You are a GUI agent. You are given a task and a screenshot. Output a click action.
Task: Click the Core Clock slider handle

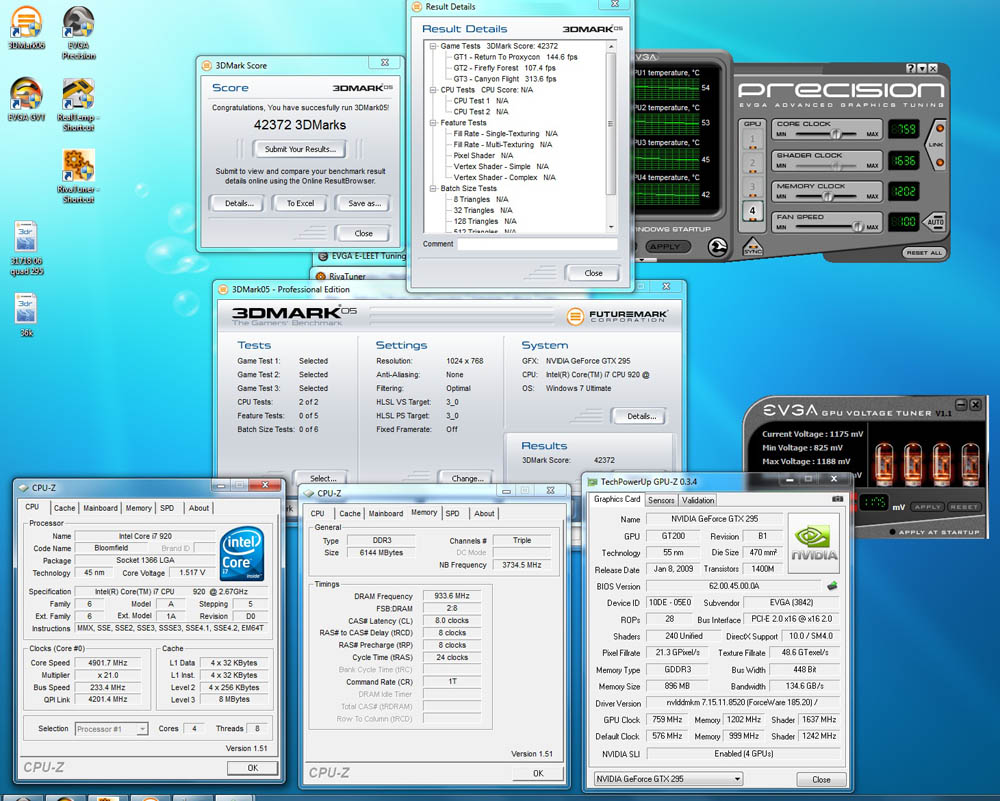[x=835, y=134]
